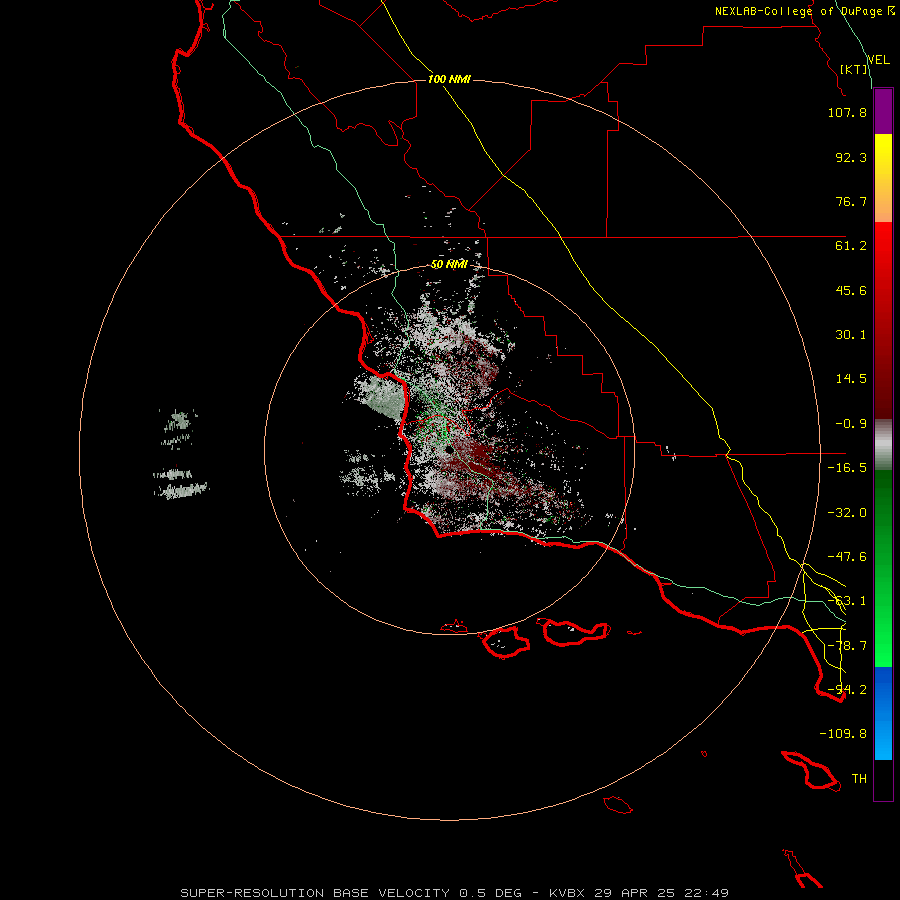Image resolution: width=900 pixels, height=900 pixels.
Task: Click the 50 NMI range ring label
Action: pos(449,264)
